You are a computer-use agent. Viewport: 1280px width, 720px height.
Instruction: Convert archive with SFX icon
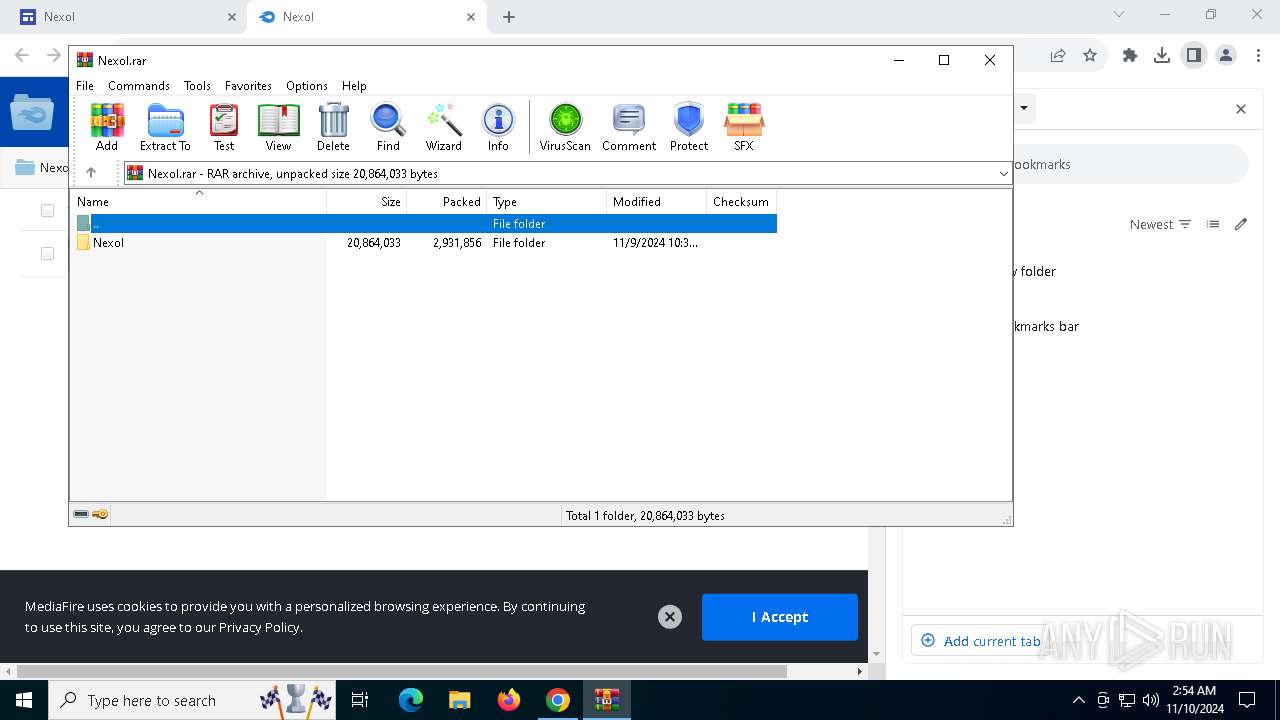[x=744, y=127]
